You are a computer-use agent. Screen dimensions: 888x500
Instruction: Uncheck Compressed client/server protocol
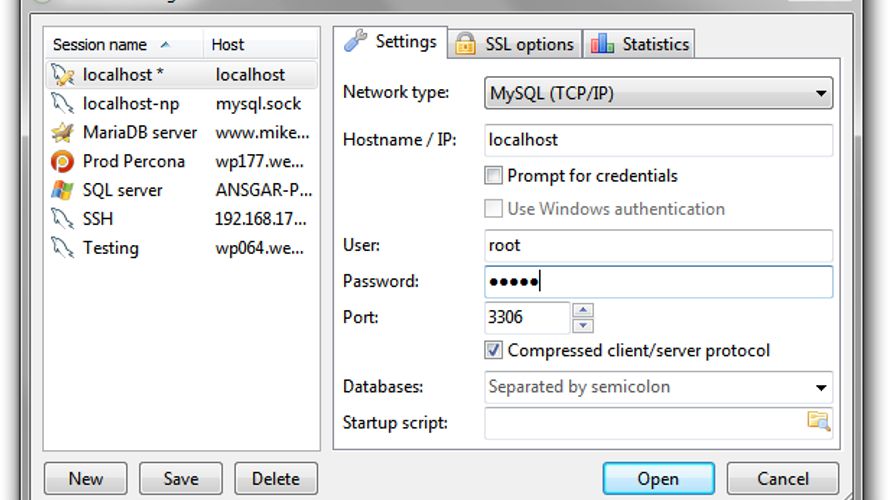(x=493, y=350)
